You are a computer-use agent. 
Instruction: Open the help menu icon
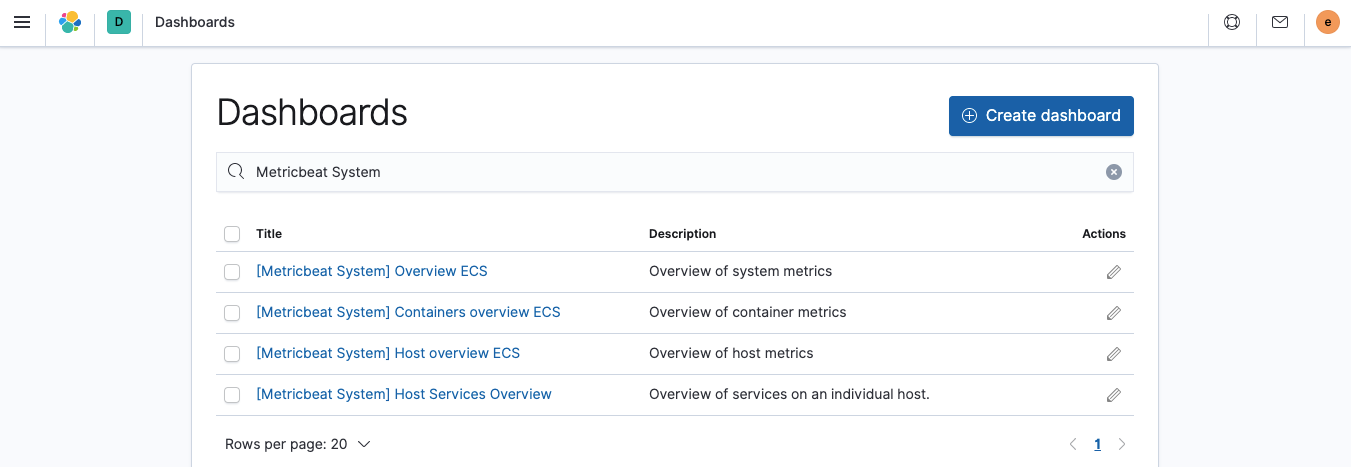click(1232, 22)
